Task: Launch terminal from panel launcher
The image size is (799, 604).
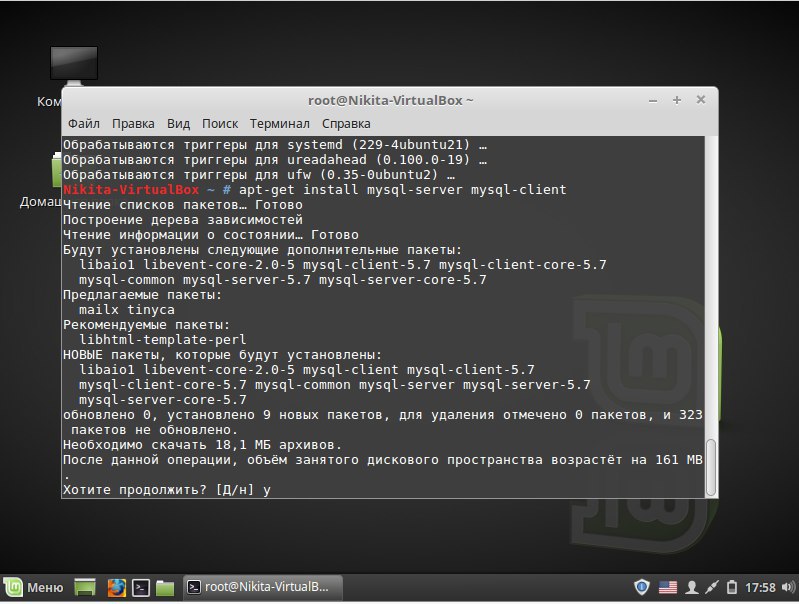Action: tap(141, 588)
